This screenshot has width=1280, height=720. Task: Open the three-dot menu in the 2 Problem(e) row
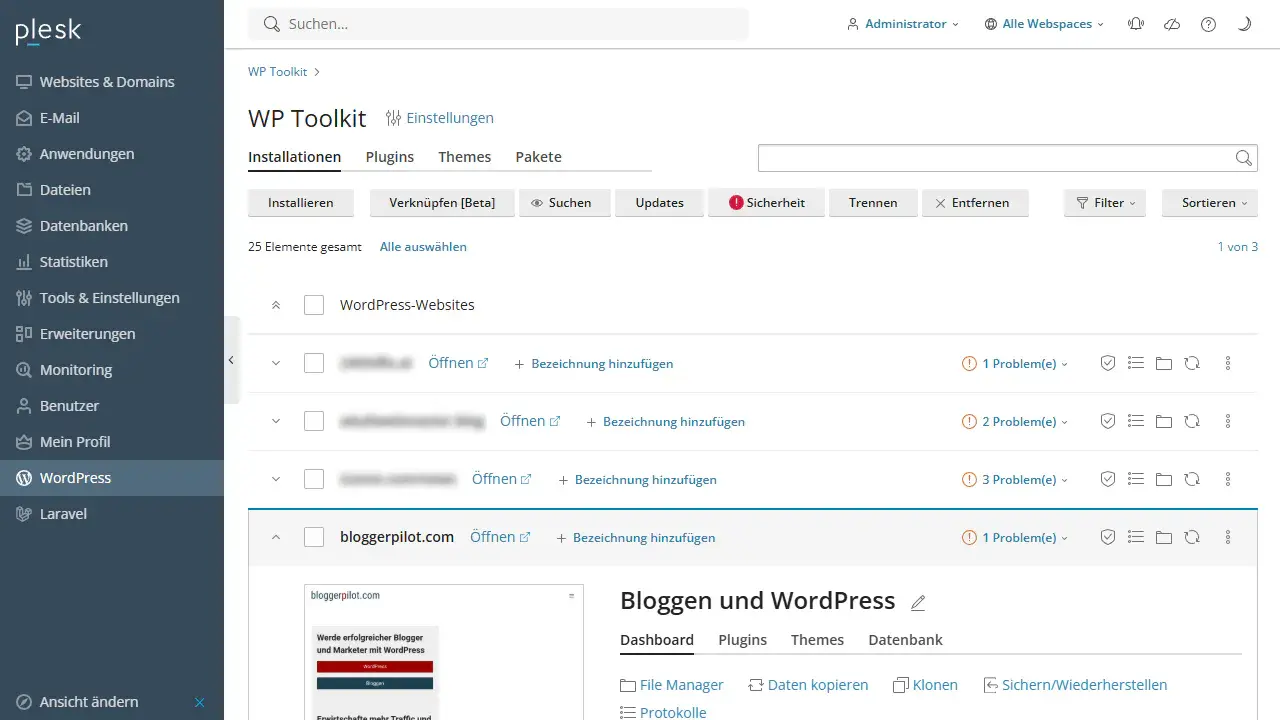coord(1228,422)
